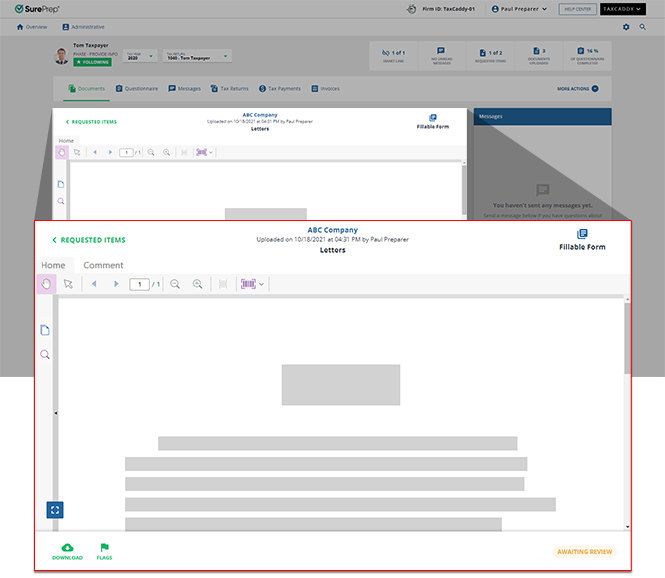The image size is (665, 578).
Task: Switch to the Tax Returns tab
Action: pyautogui.click(x=229, y=89)
